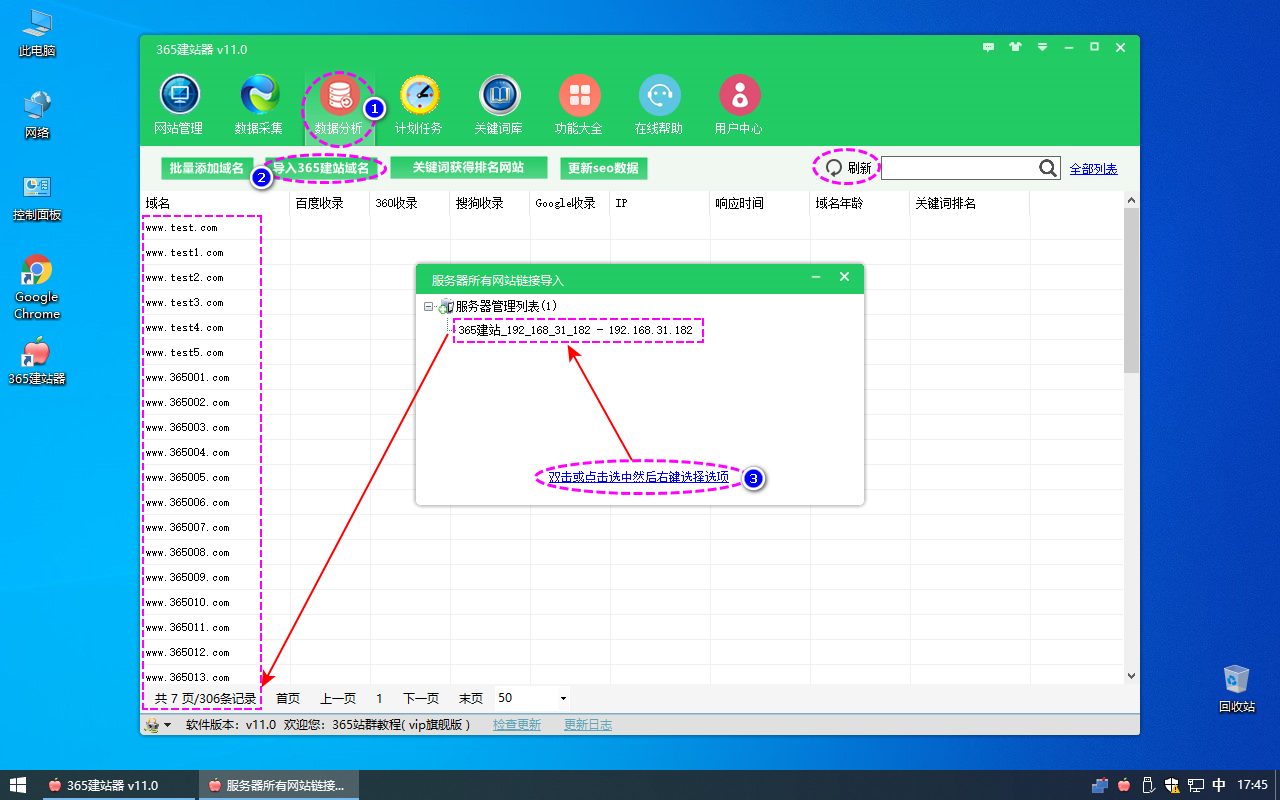Click 更新日志 link in status bar
Viewport: 1280px width, 800px height.
pyautogui.click(x=588, y=725)
